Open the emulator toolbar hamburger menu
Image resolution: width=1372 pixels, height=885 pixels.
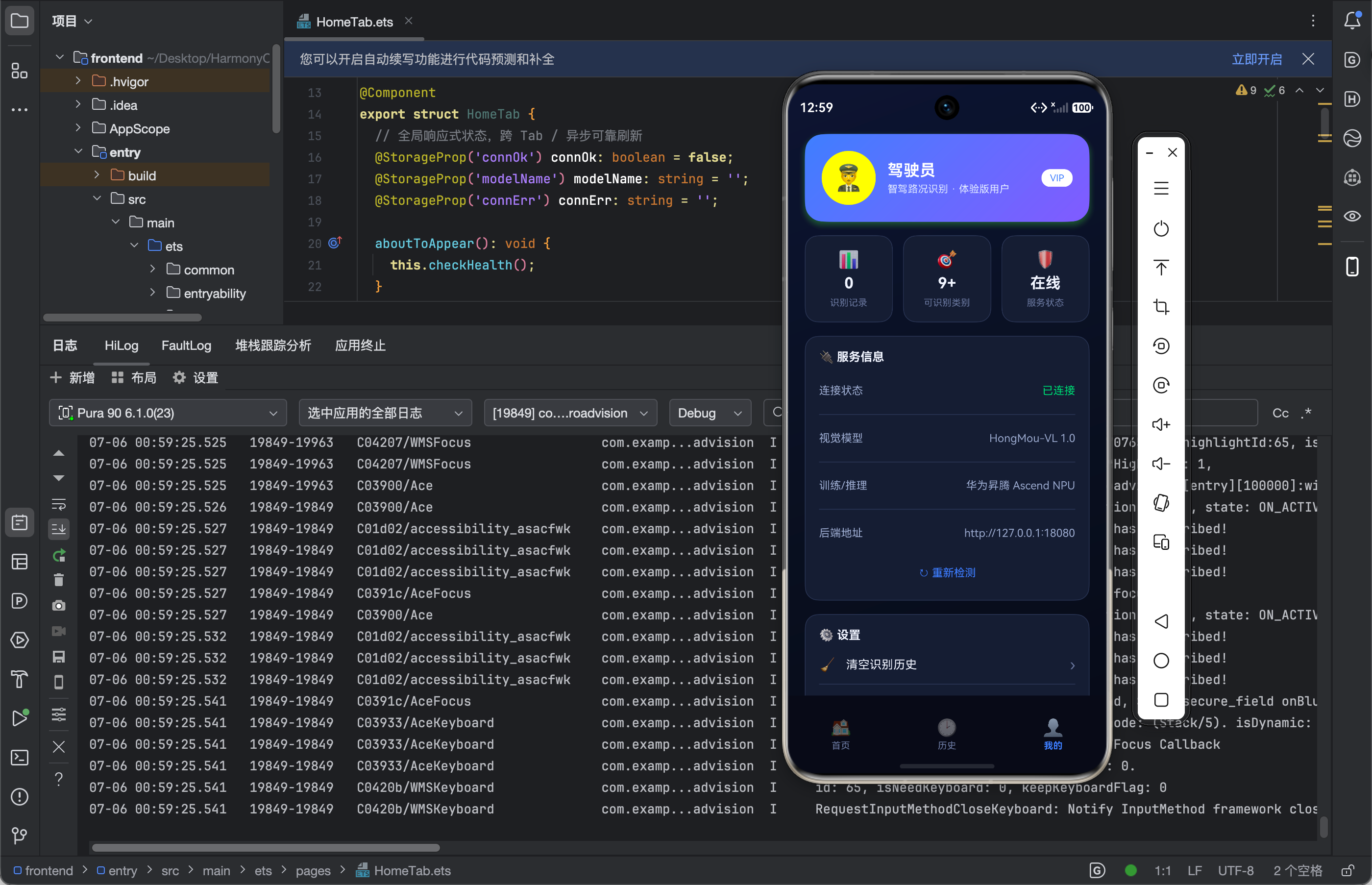[1161, 189]
